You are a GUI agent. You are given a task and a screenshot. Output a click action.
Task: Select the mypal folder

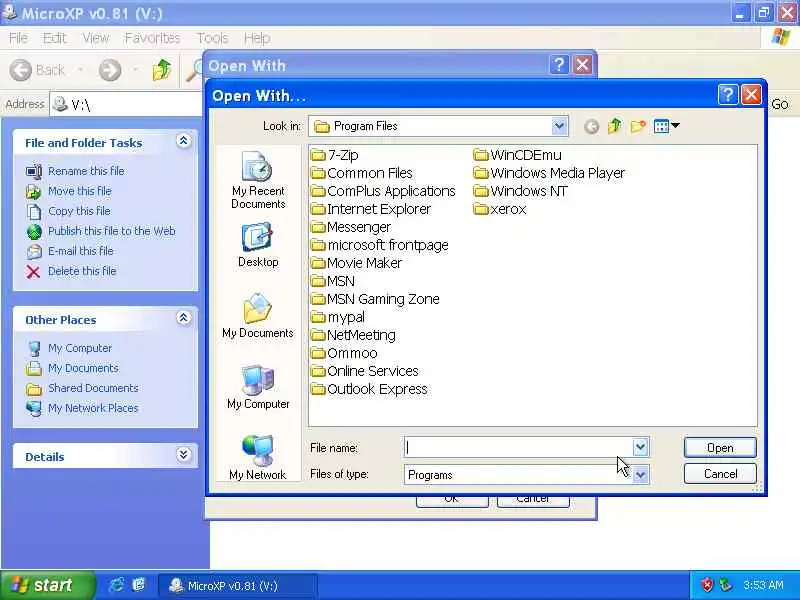point(338,317)
